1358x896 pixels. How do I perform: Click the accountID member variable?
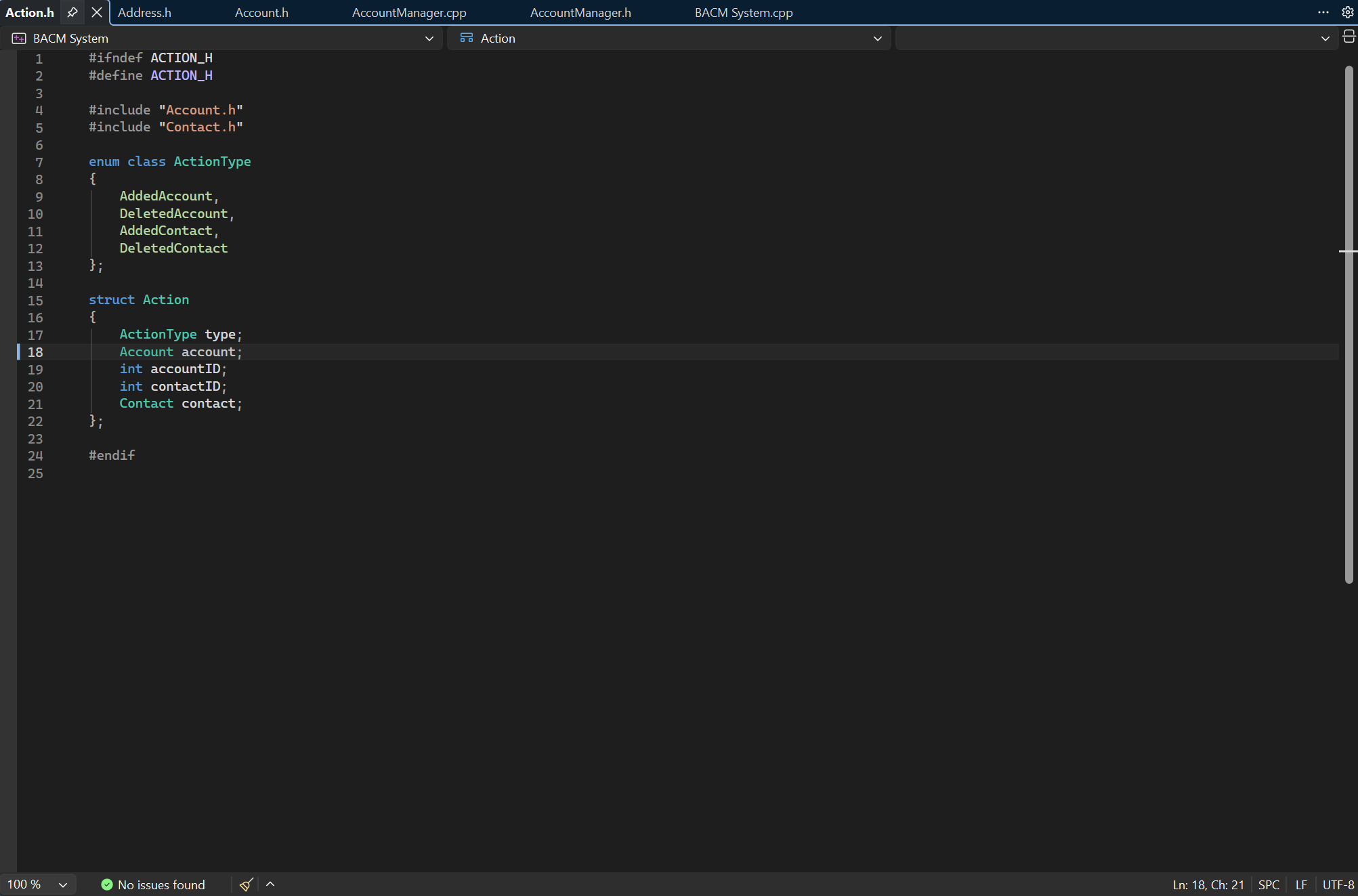[x=186, y=368]
